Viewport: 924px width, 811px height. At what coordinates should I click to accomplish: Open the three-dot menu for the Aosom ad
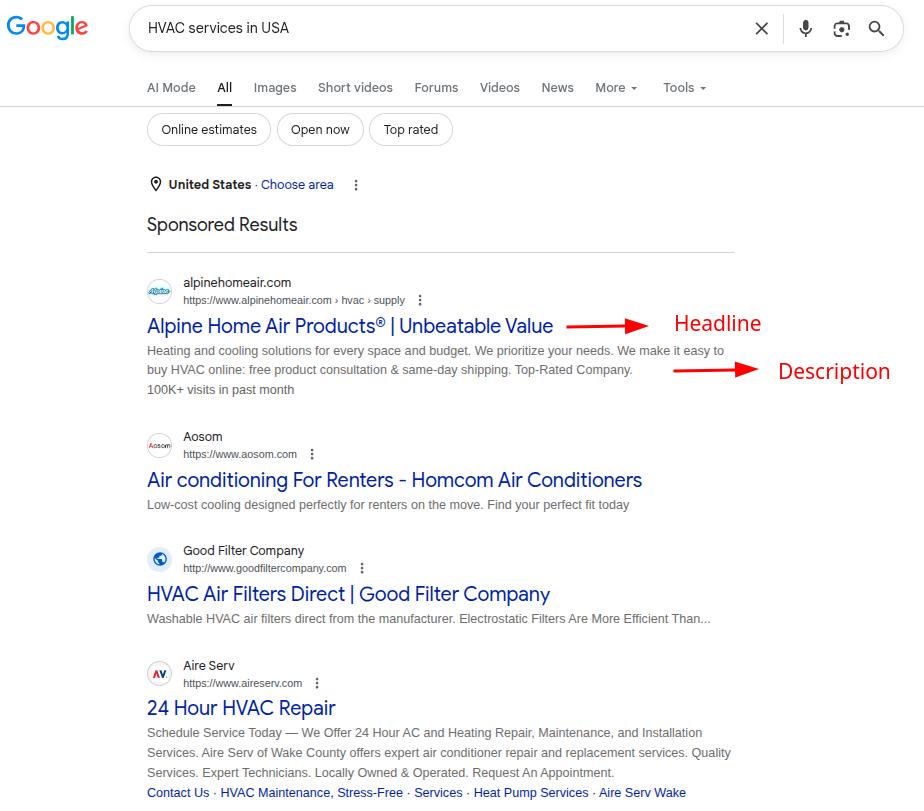(312, 454)
